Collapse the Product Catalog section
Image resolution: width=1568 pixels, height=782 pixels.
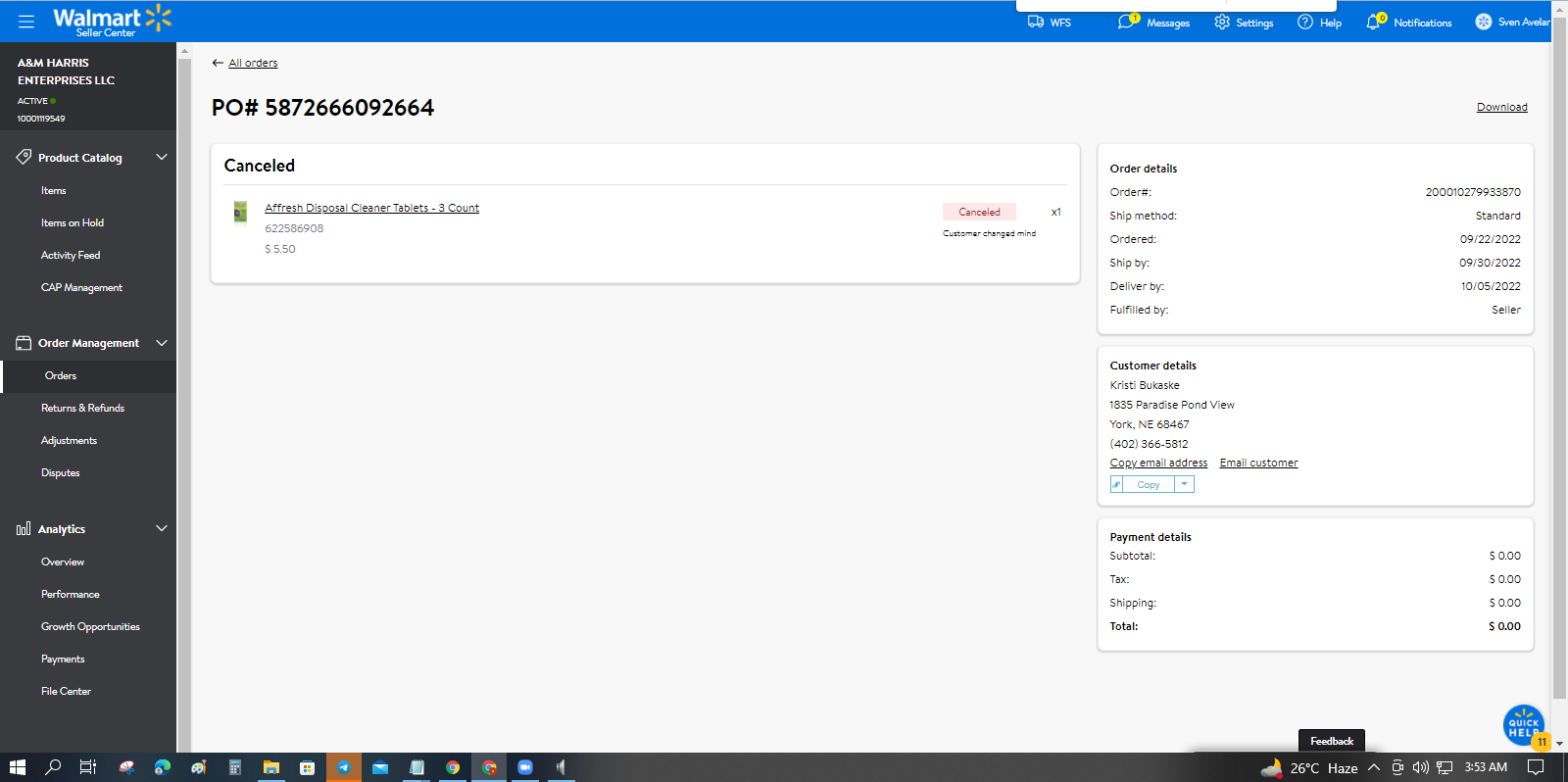click(x=162, y=157)
